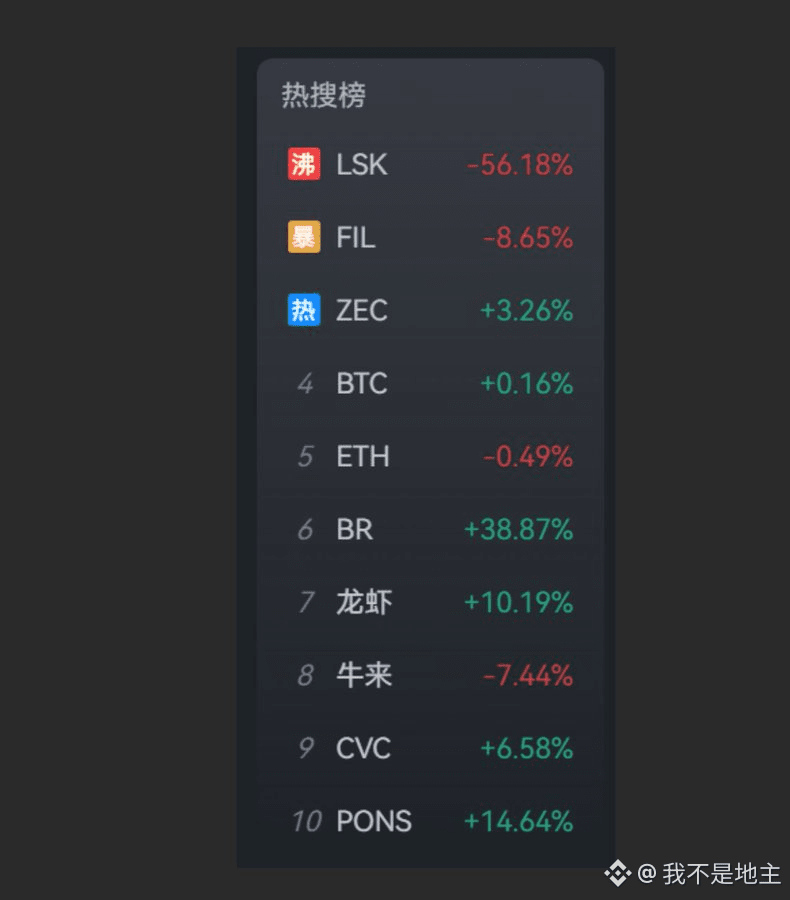790x900 pixels.
Task: Click the -56.18% change for LSK
Action: (x=520, y=165)
